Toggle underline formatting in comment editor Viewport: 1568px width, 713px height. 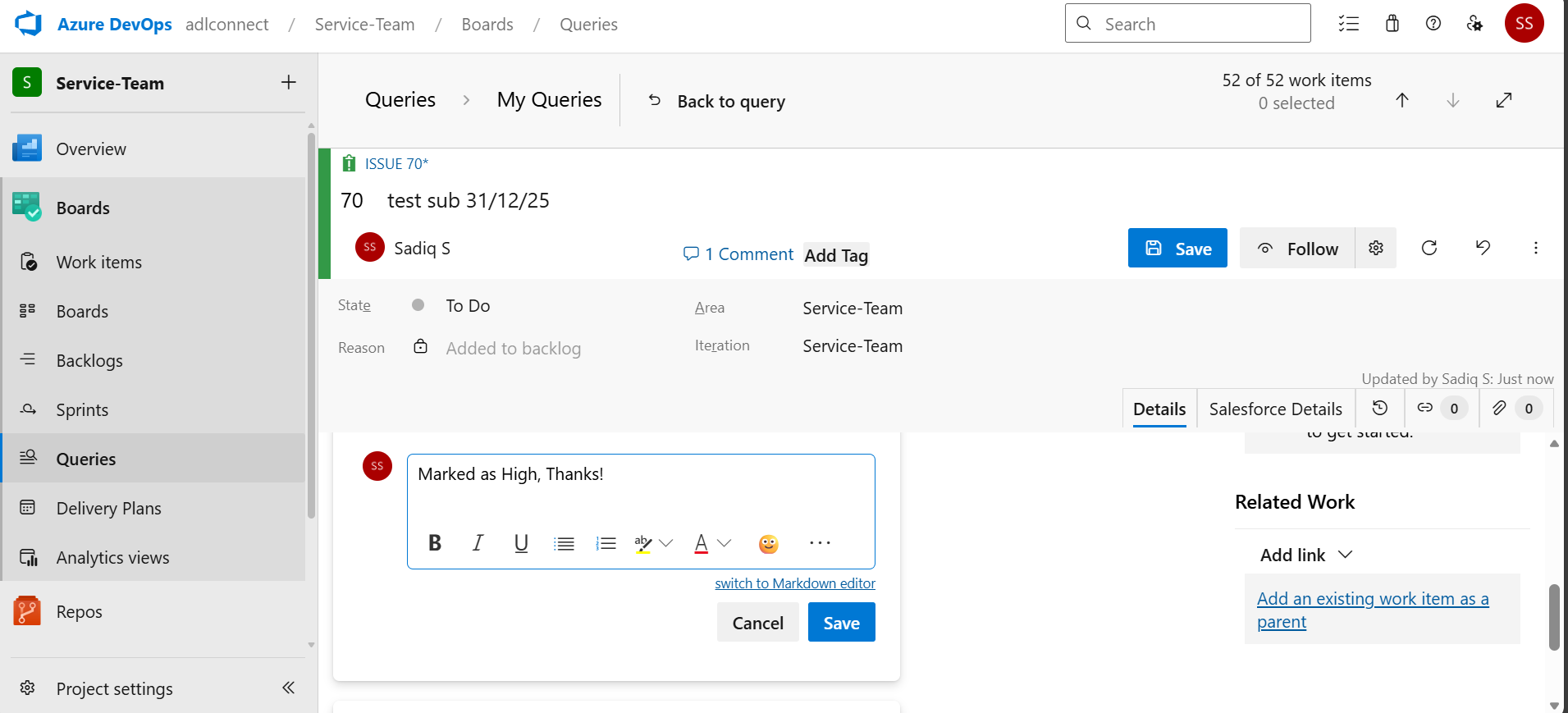[x=521, y=543]
